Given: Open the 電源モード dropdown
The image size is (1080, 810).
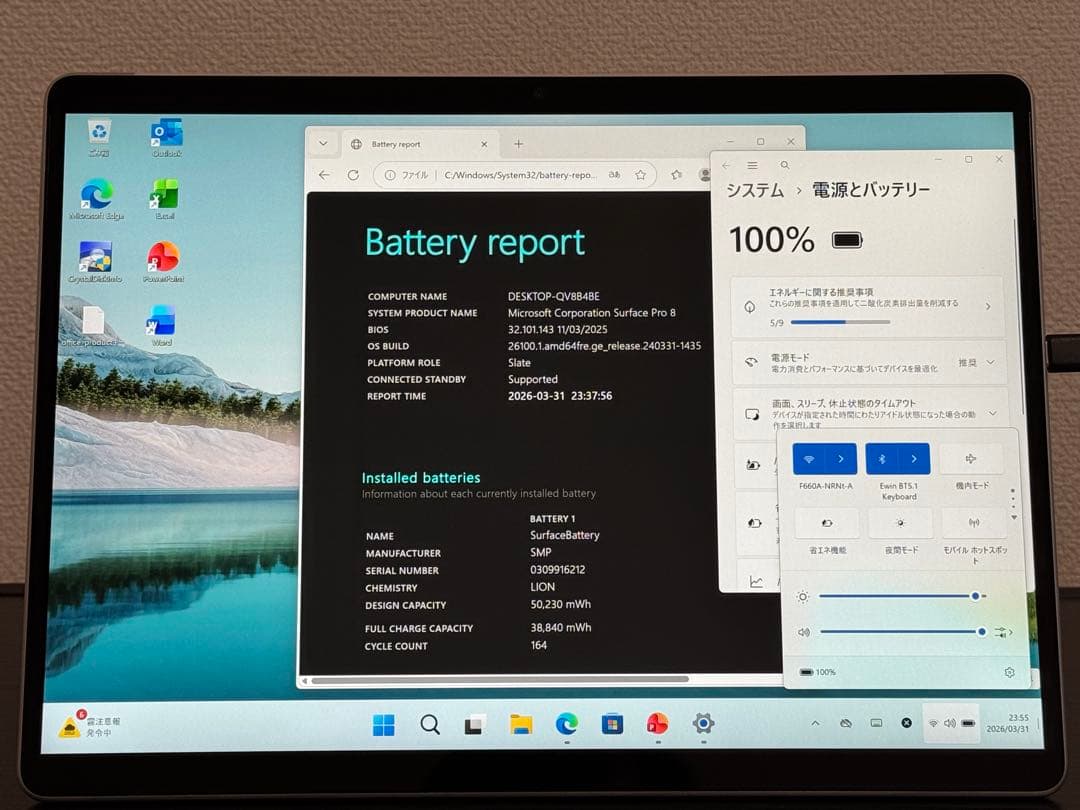Looking at the screenshot, I should (x=977, y=362).
